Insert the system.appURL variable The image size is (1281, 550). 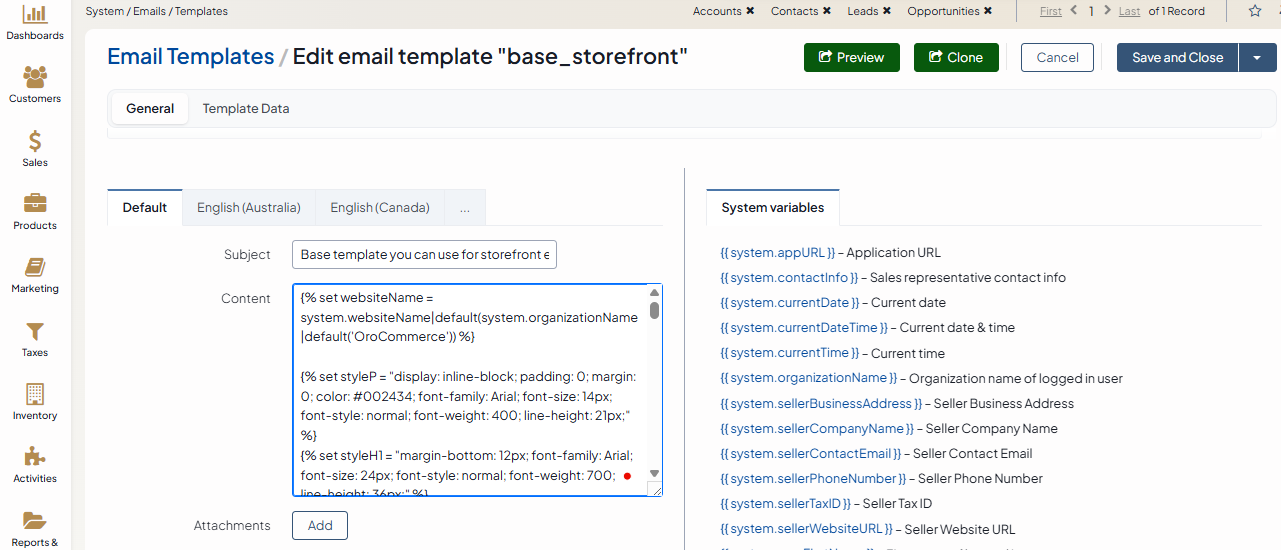point(777,253)
